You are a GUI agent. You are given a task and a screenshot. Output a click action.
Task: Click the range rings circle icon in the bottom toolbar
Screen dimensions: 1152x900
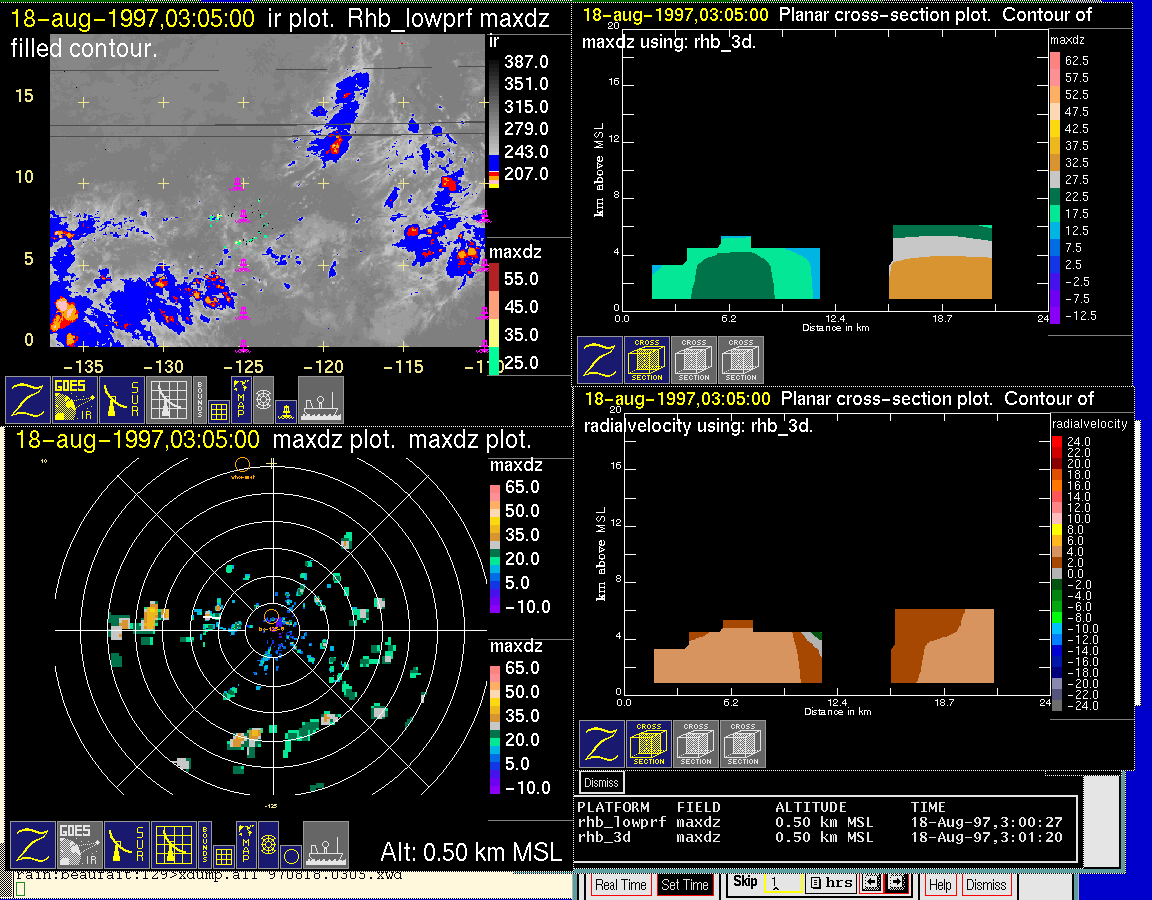pyautogui.click(x=289, y=856)
